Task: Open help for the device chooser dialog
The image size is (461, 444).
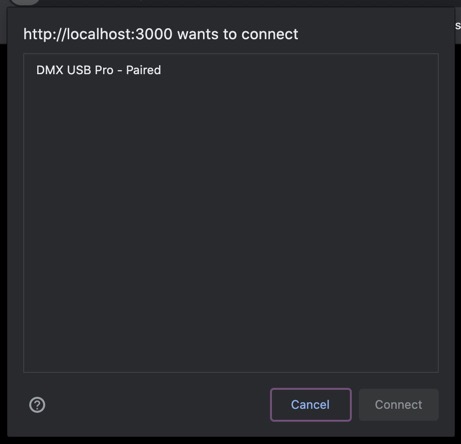Action: 37,405
